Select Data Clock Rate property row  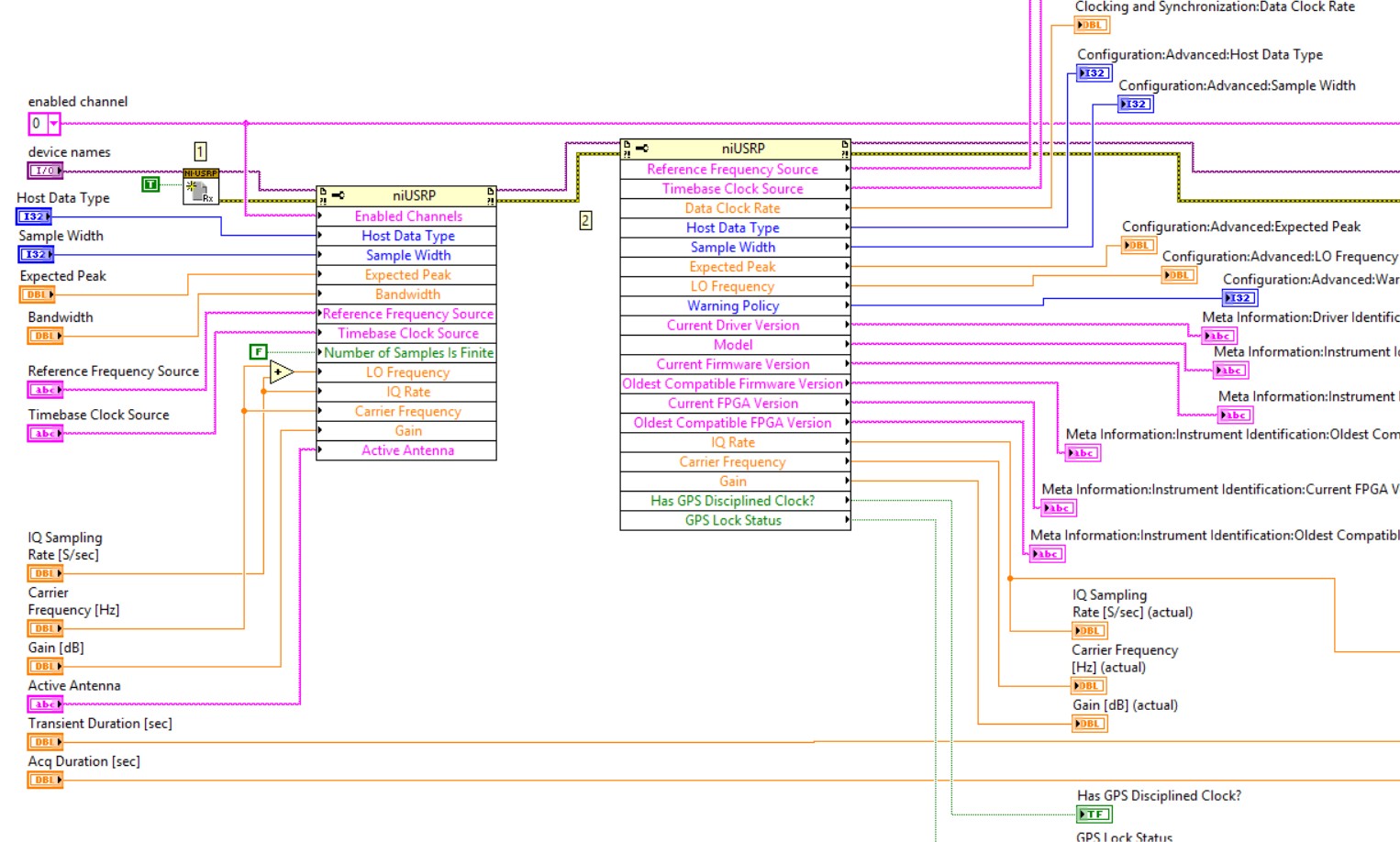735,208
